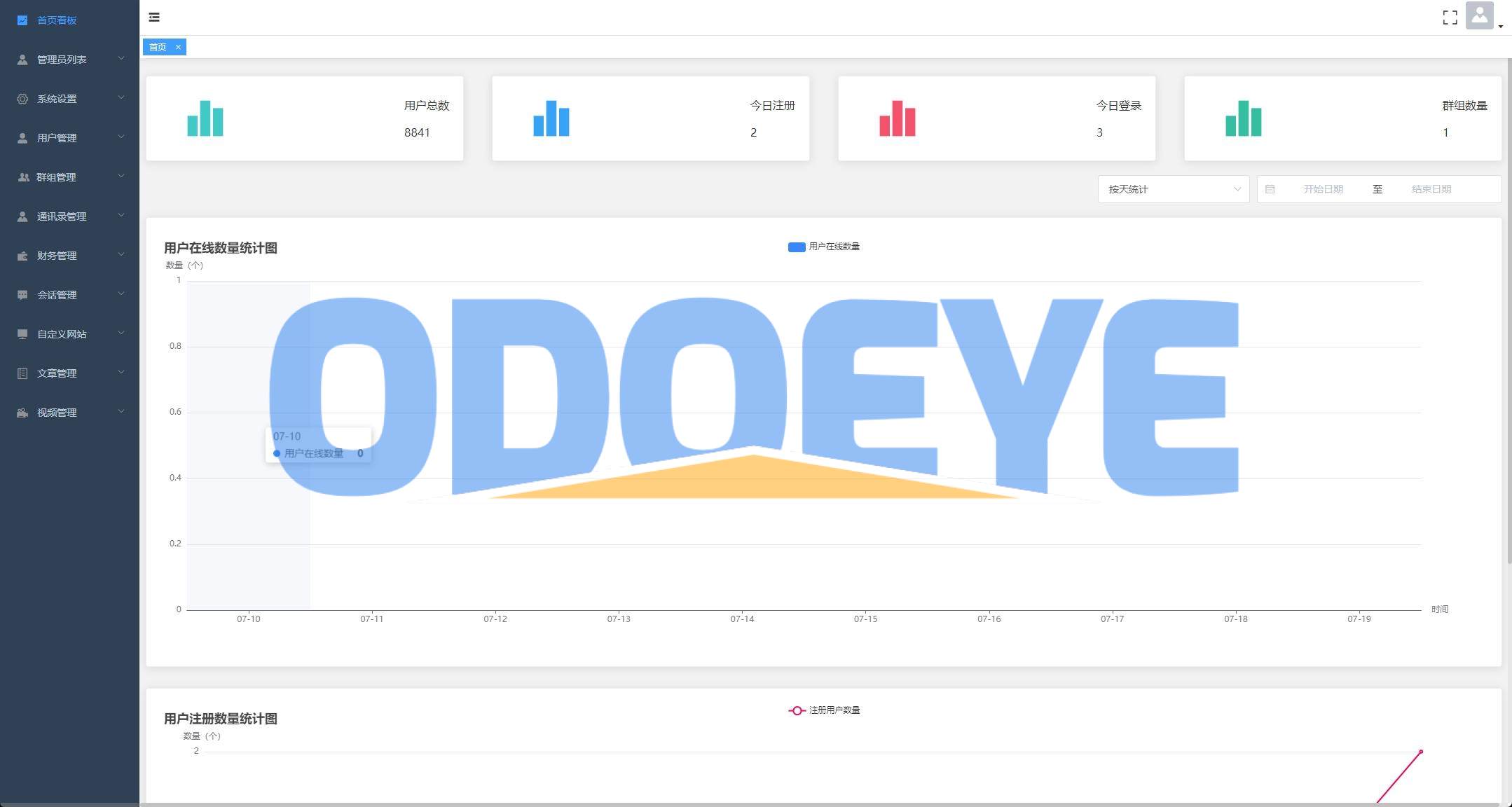Expand the 群组管理 submenu chevron
This screenshot has height=807, width=1512.
click(x=121, y=176)
